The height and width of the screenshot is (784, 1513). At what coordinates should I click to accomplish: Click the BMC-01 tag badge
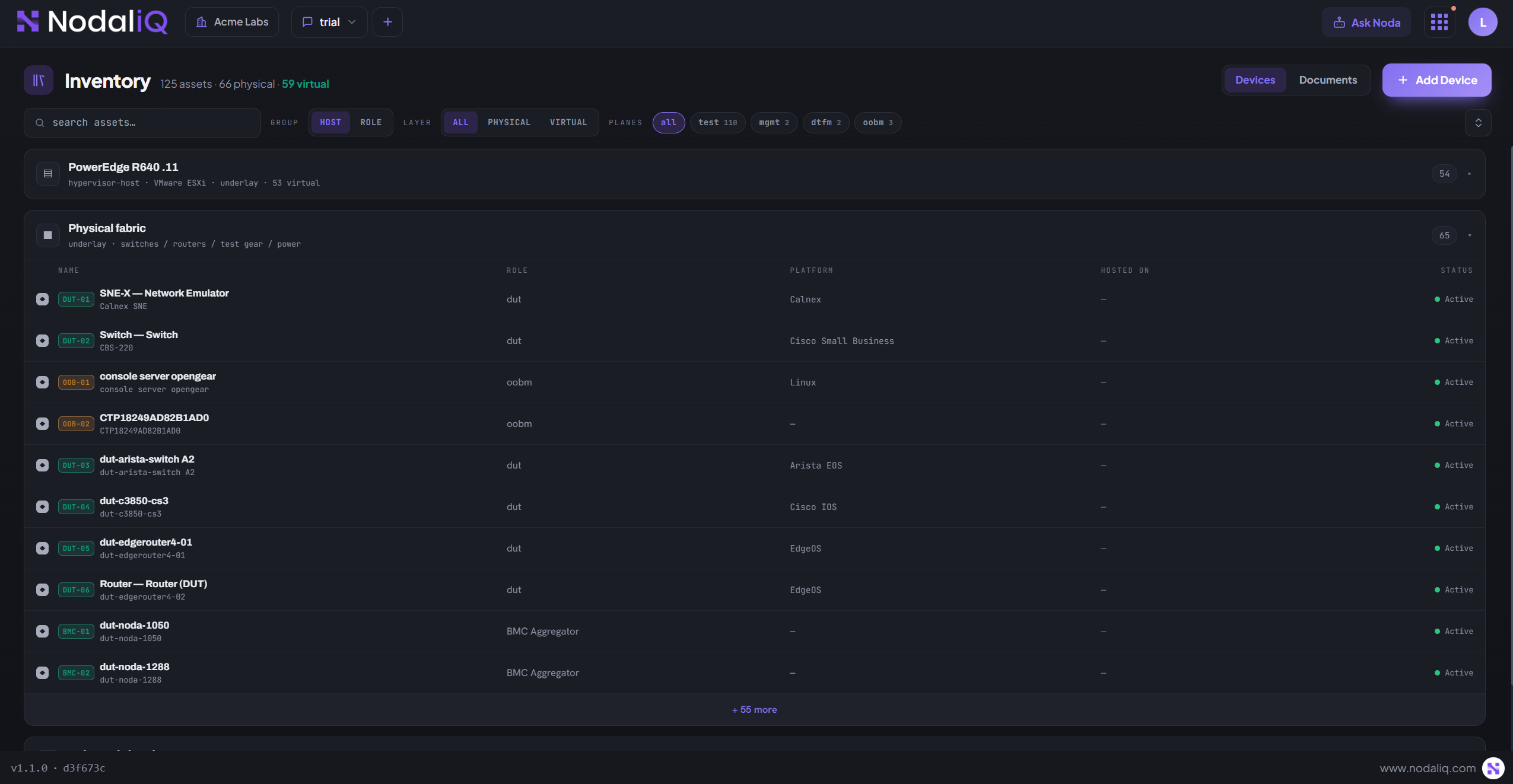[x=76, y=632]
